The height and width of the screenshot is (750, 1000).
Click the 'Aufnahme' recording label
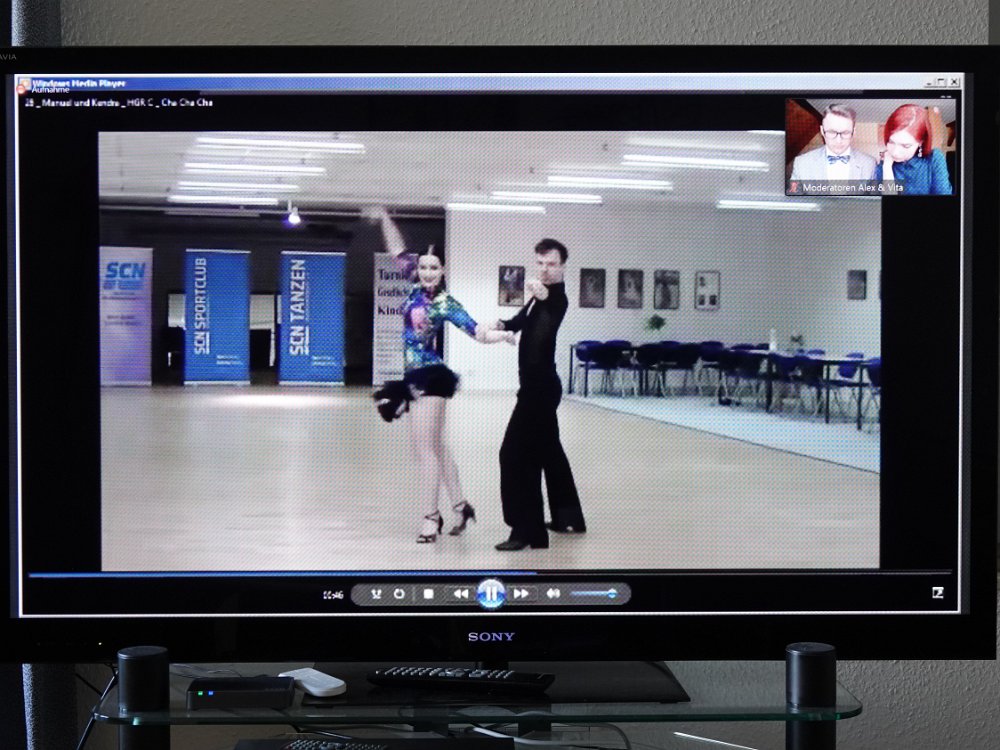click(50, 90)
